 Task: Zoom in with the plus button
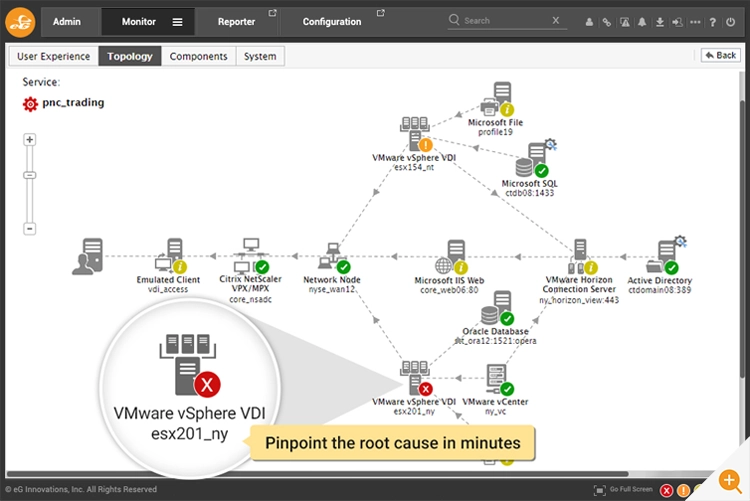point(30,139)
